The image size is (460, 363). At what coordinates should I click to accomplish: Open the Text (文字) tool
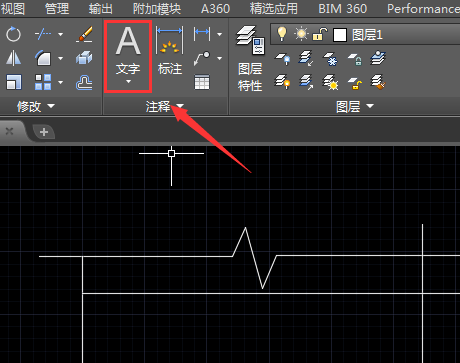point(128,56)
